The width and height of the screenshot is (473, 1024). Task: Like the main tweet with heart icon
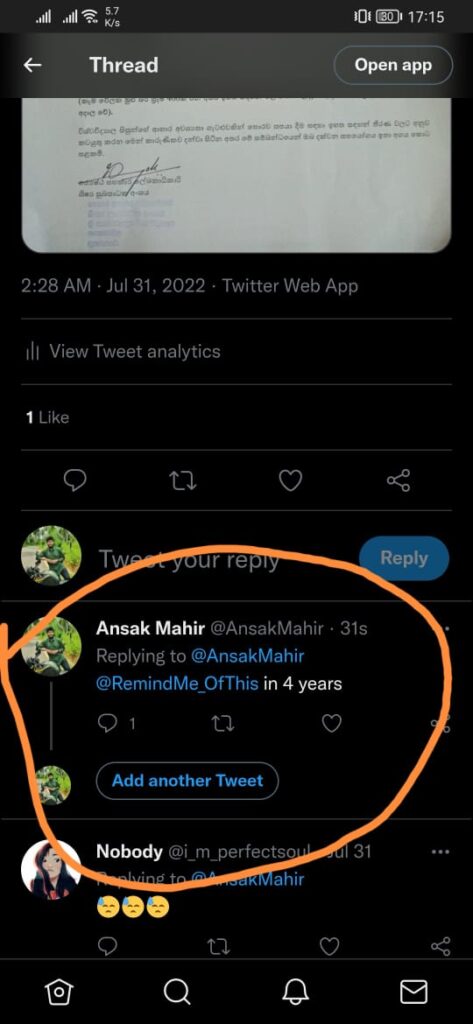click(x=290, y=481)
